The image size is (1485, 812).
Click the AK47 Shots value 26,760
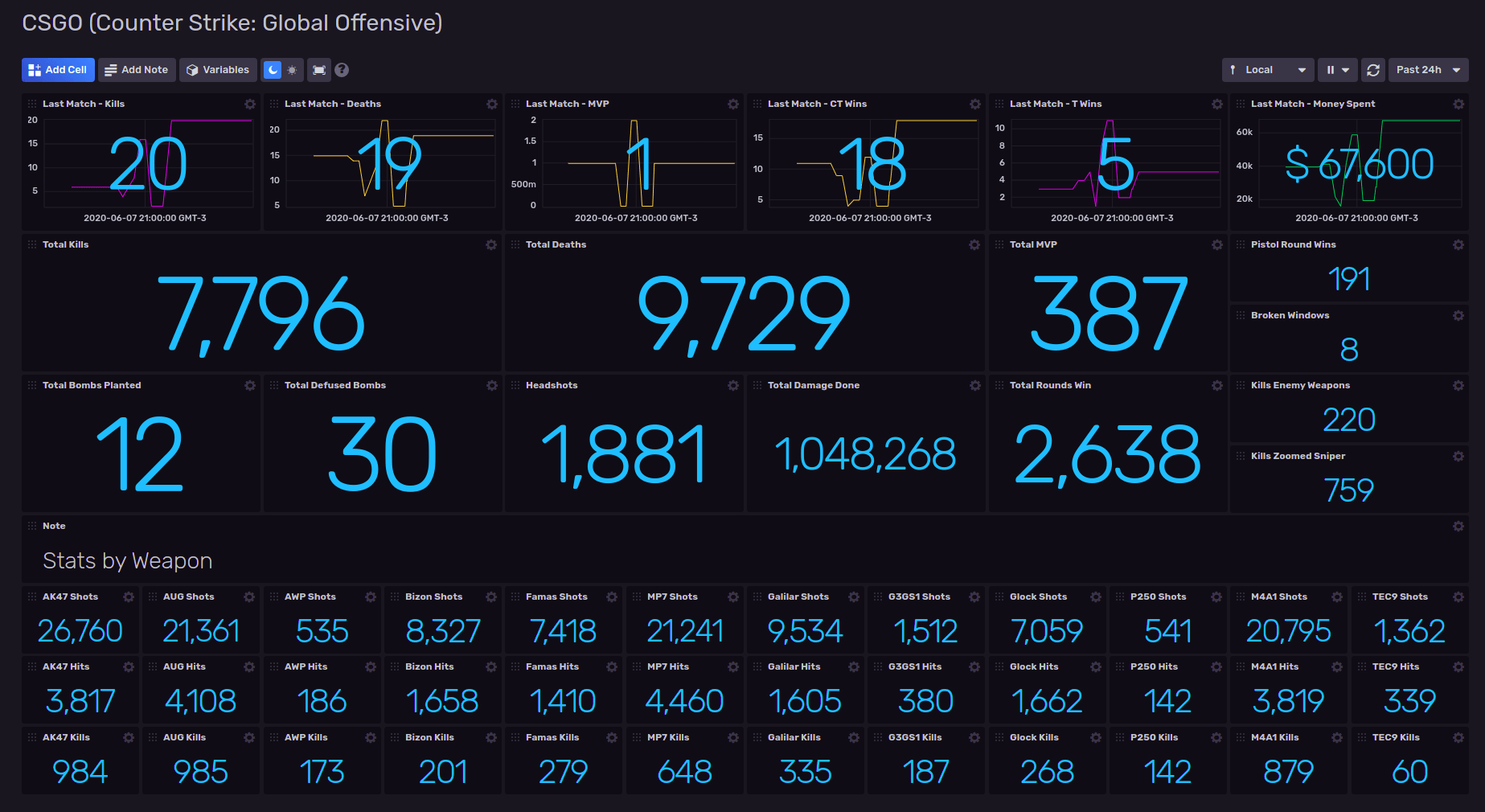[80, 631]
